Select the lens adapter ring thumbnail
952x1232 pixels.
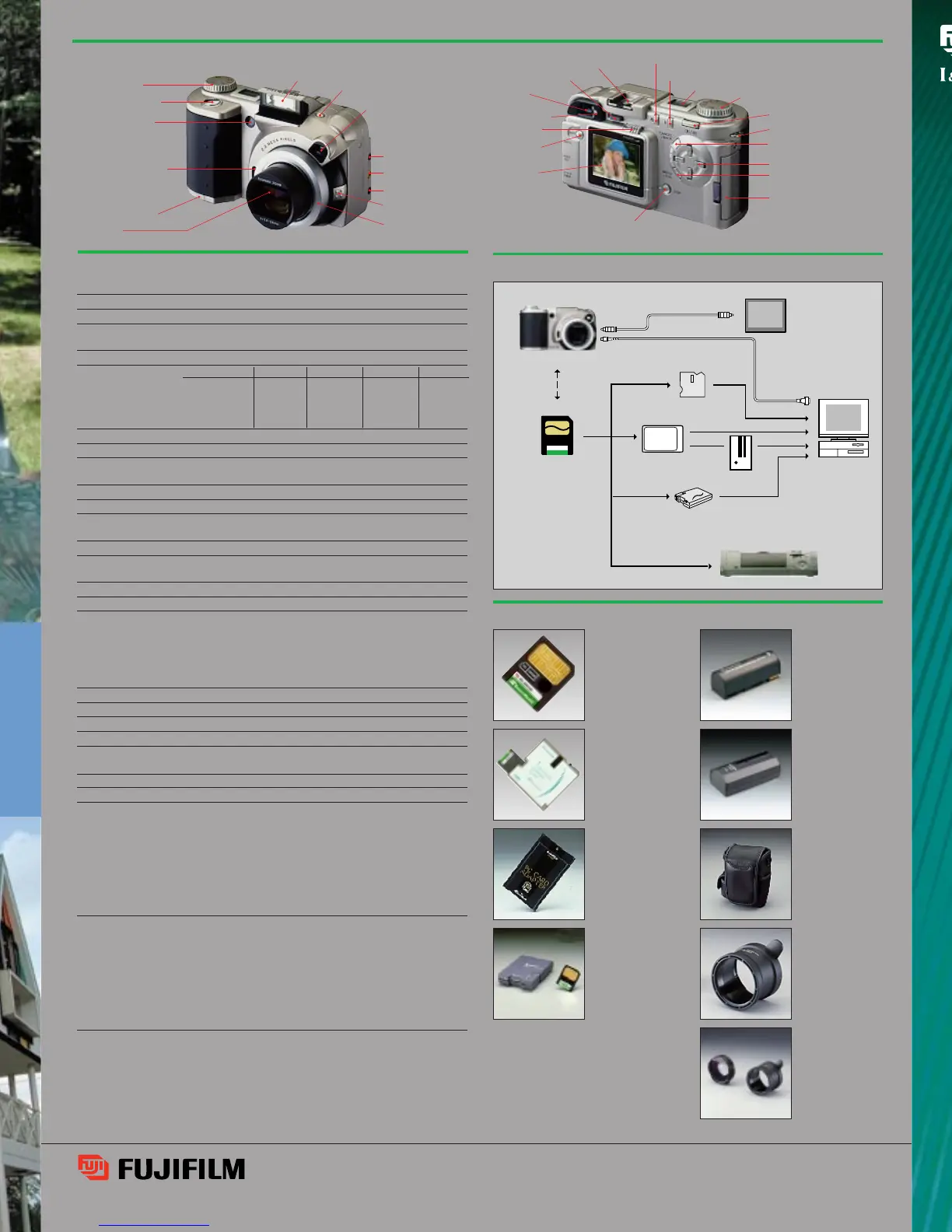(746, 974)
